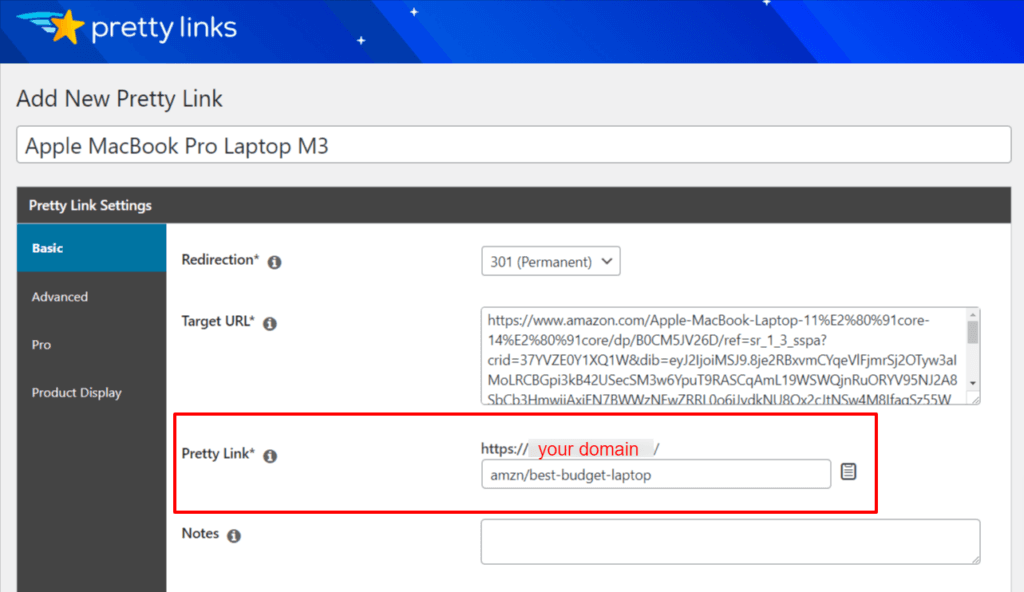Click the info icon beside Redirection
This screenshot has width=1024, height=592.
(x=275, y=262)
